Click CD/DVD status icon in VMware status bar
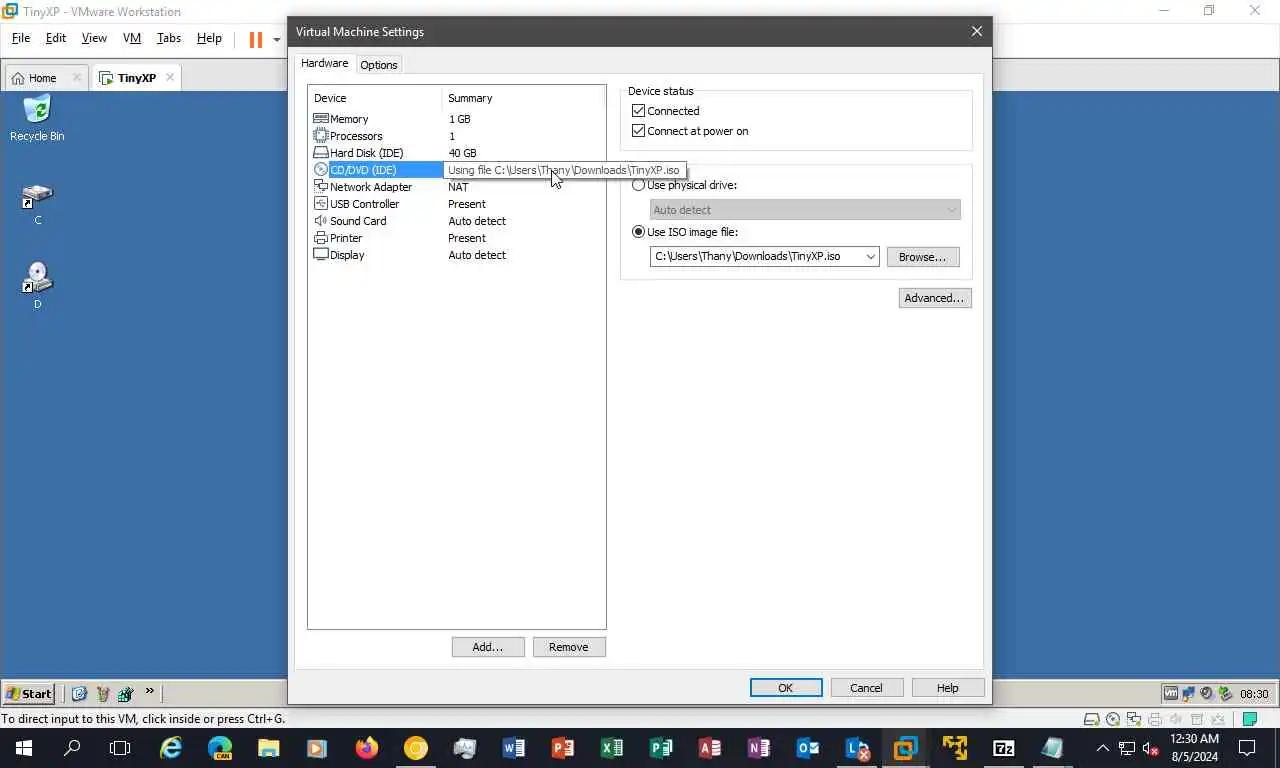 [x=1113, y=719]
